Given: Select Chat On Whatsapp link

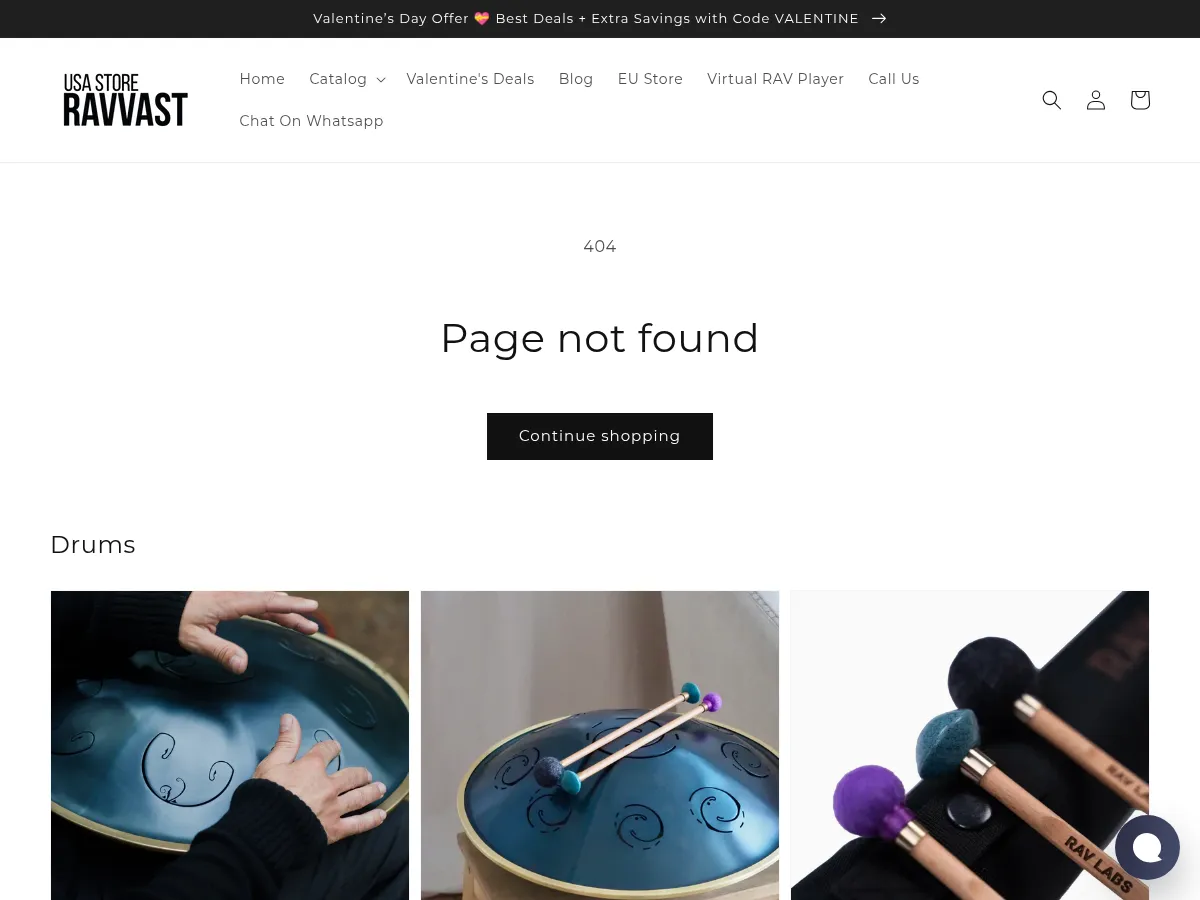Looking at the screenshot, I should (x=311, y=121).
